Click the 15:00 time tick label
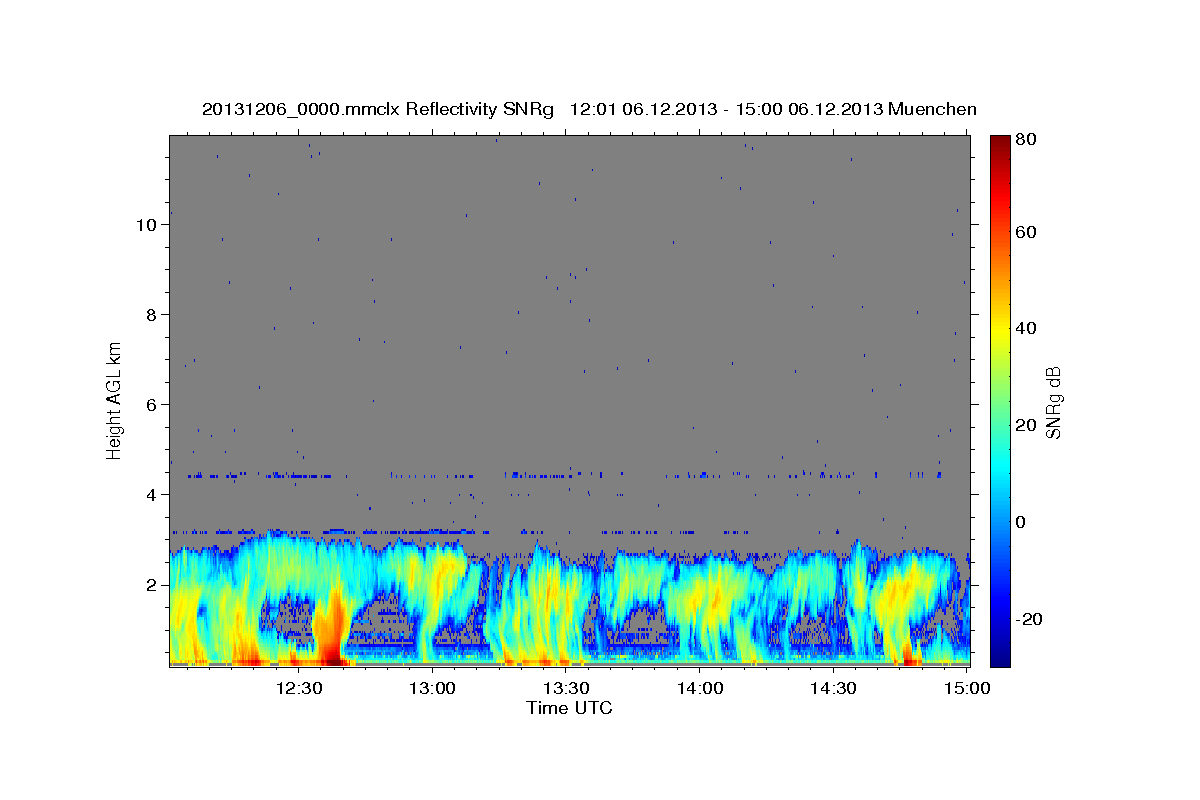Image resolution: width=1200 pixels, height=800 pixels. (967, 688)
